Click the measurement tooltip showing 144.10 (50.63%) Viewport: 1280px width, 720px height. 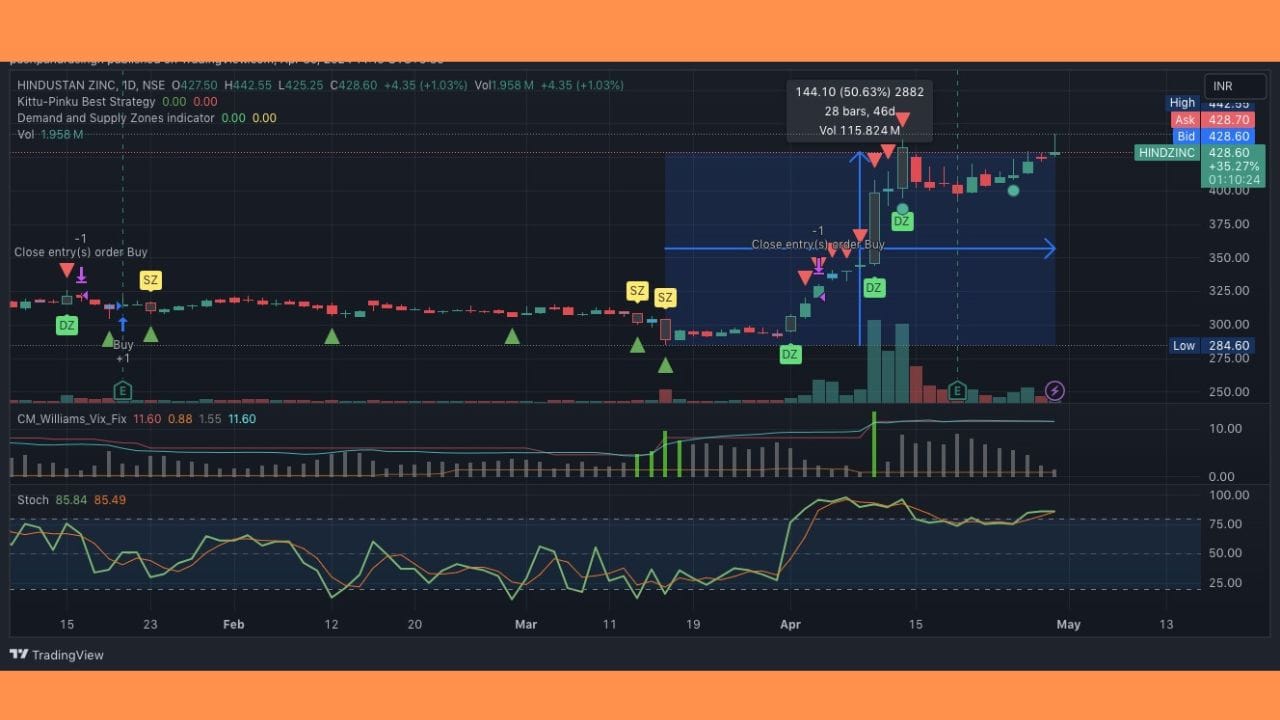pyautogui.click(x=859, y=110)
